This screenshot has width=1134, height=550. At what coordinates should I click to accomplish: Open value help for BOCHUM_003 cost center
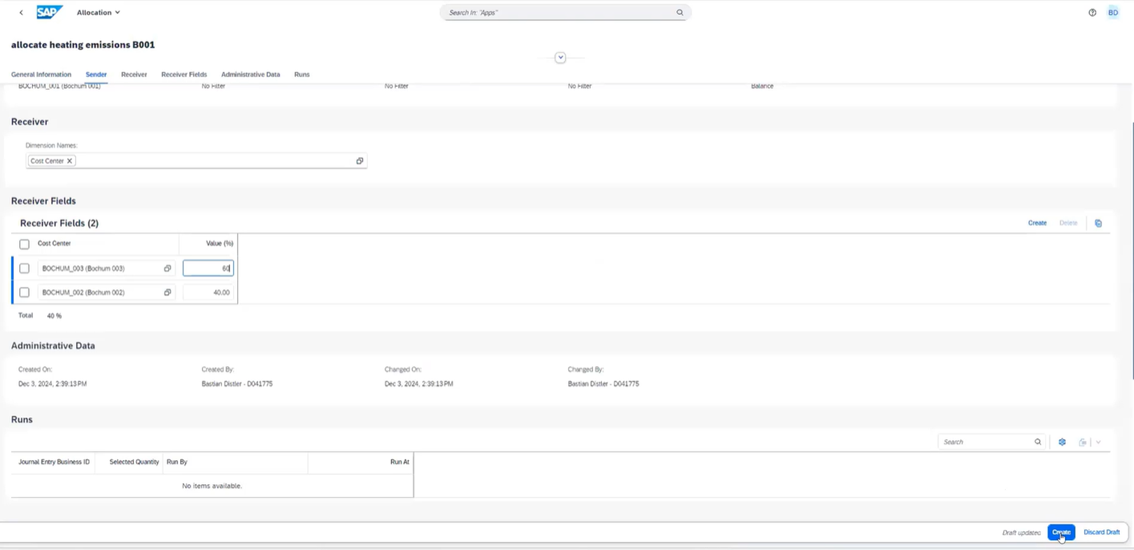tap(167, 269)
